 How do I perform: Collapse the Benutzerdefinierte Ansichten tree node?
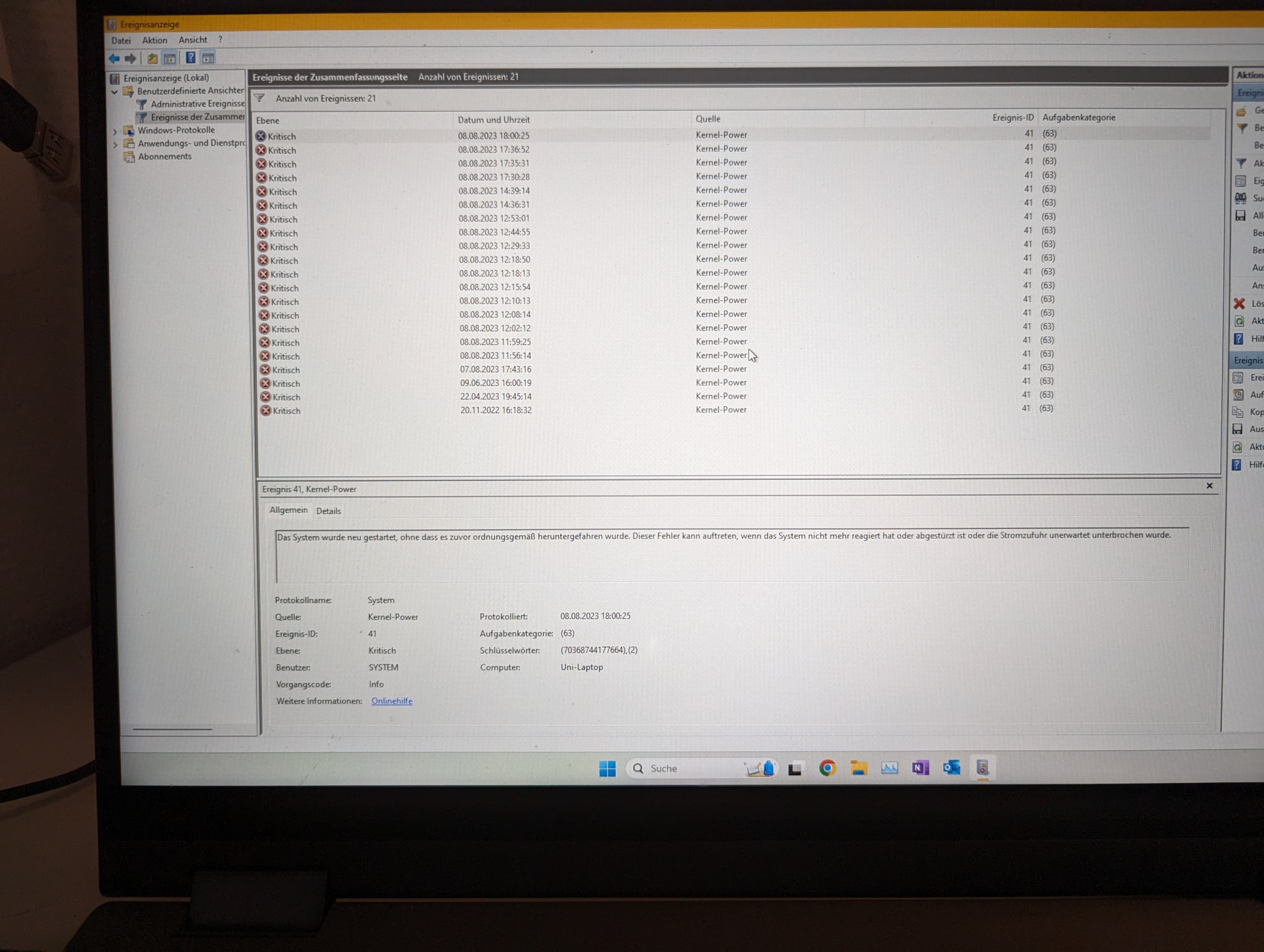click(x=115, y=92)
